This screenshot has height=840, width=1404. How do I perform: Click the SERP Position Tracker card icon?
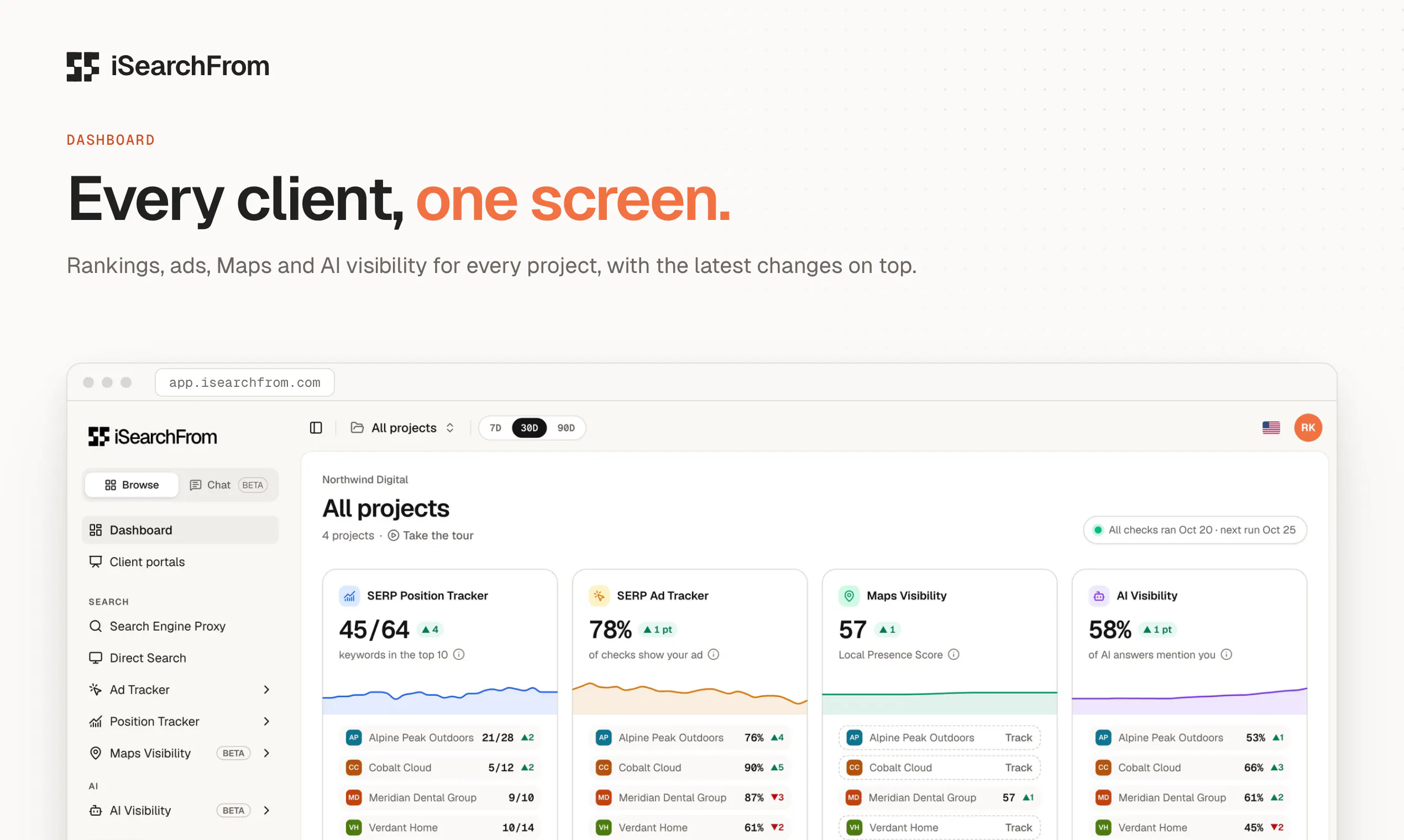point(349,596)
